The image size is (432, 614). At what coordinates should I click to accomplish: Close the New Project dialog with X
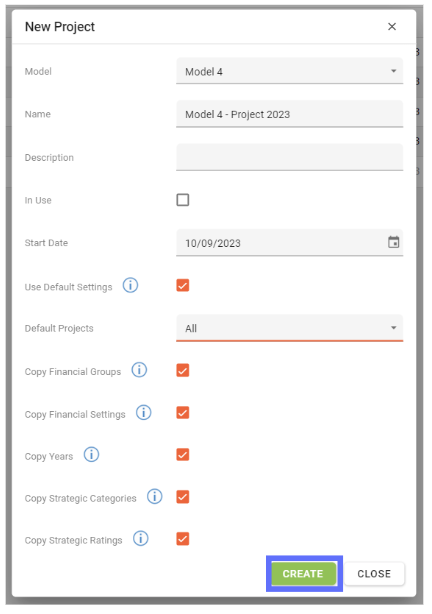pyautogui.click(x=392, y=27)
